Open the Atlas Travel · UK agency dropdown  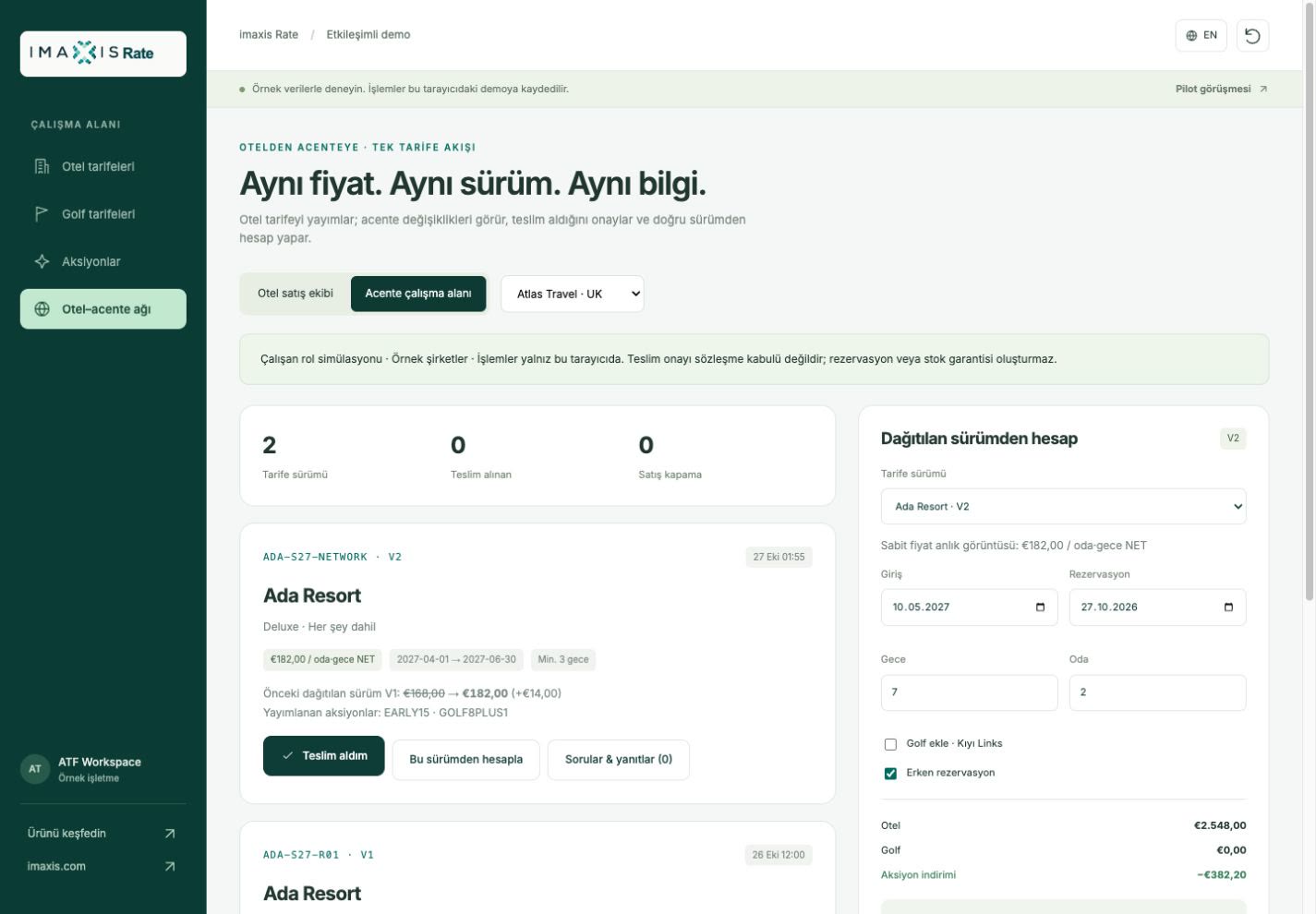pyautogui.click(x=573, y=294)
